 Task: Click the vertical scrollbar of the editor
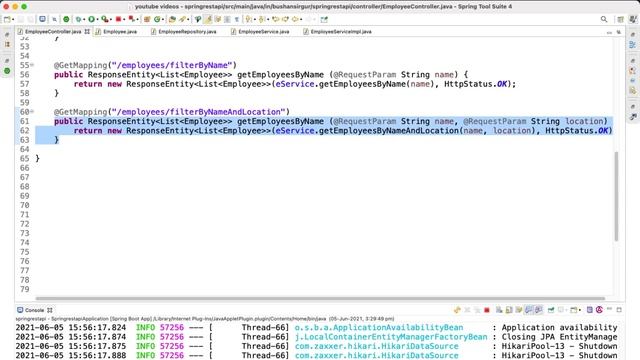(616, 196)
